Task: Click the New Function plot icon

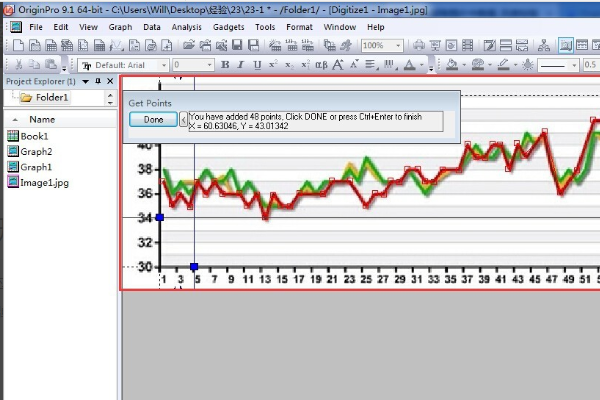Action: pyautogui.click(x=116, y=45)
